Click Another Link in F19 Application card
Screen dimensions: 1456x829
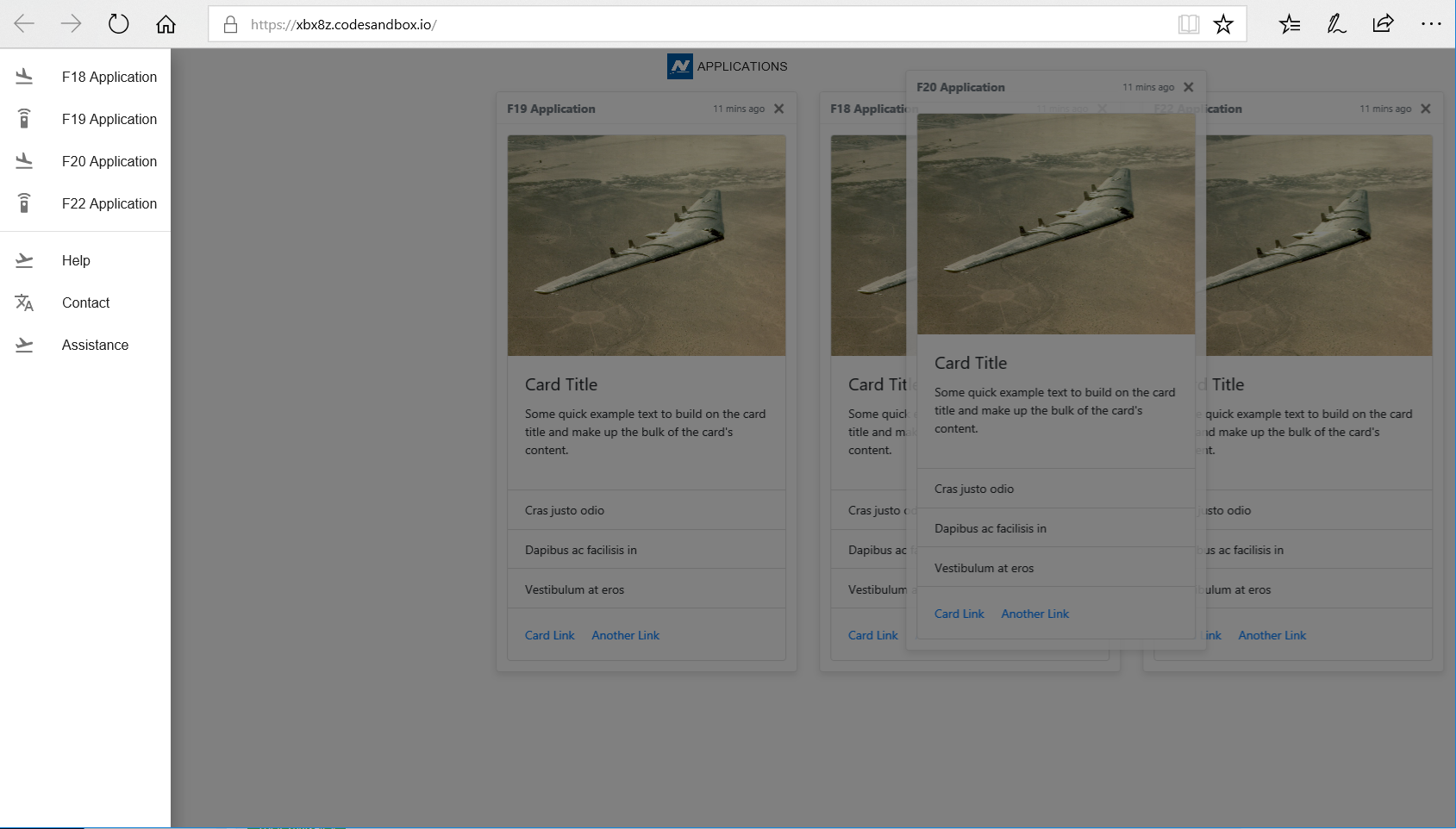(x=626, y=635)
